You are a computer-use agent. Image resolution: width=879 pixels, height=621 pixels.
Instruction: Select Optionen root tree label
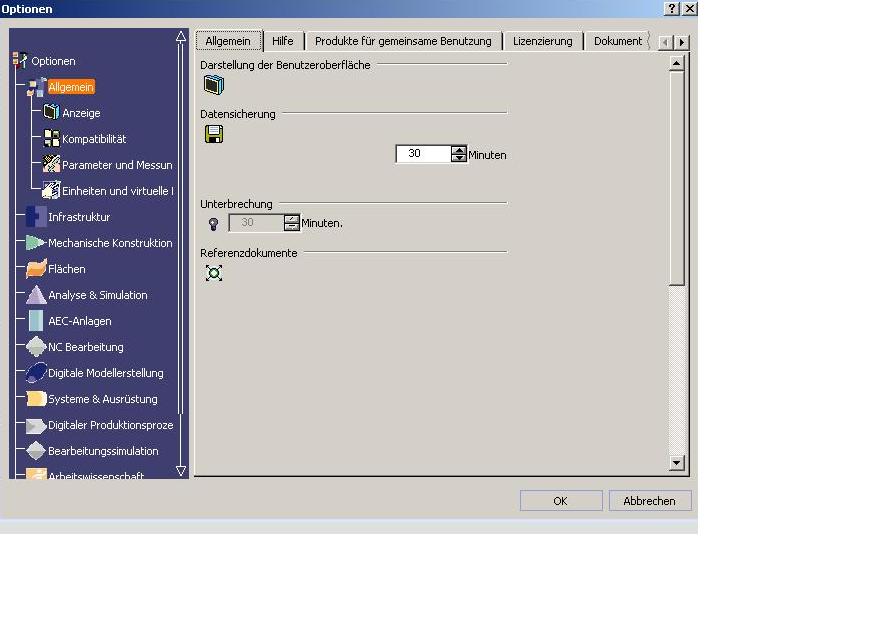(x=53, y=61)
